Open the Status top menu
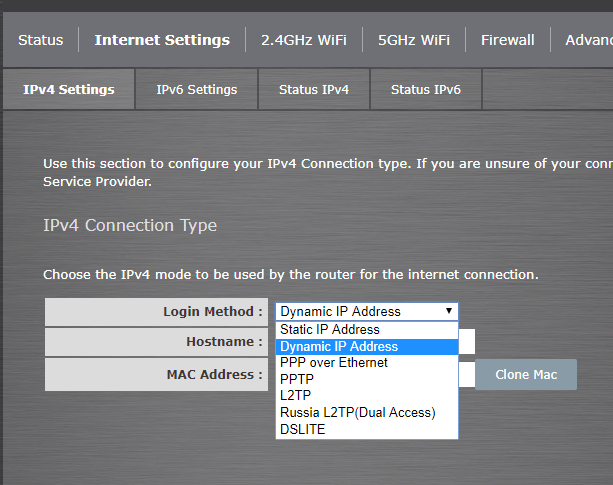Viewport: 613px width, 485px height. [41, 40]
